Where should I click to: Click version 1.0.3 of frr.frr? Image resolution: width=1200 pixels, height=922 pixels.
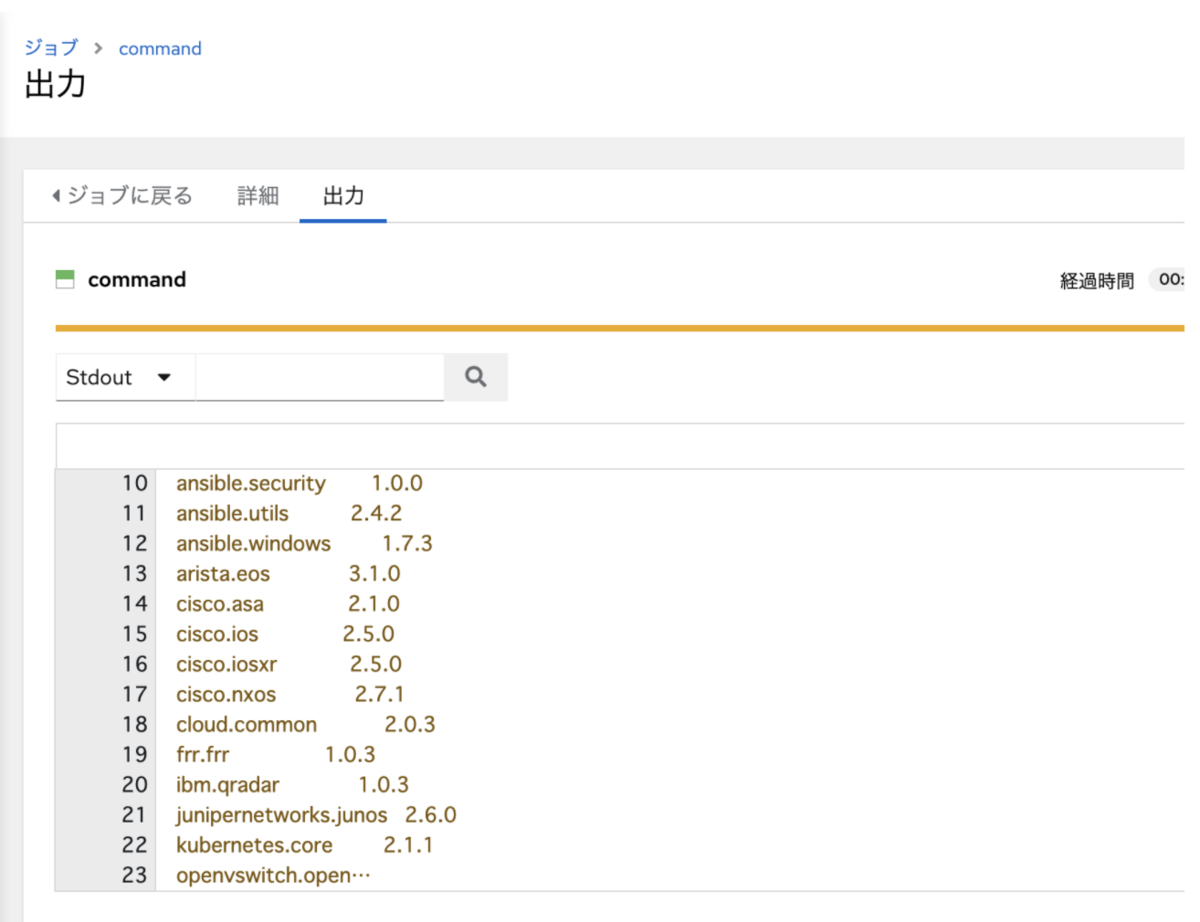[350, 754]
